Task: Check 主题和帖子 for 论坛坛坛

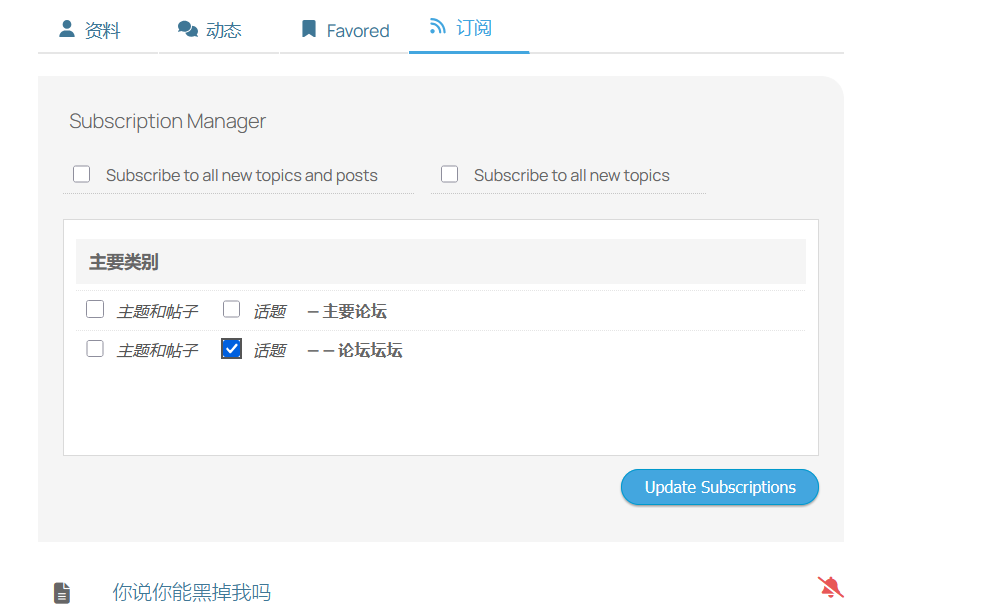Action: tap(95, 348)
